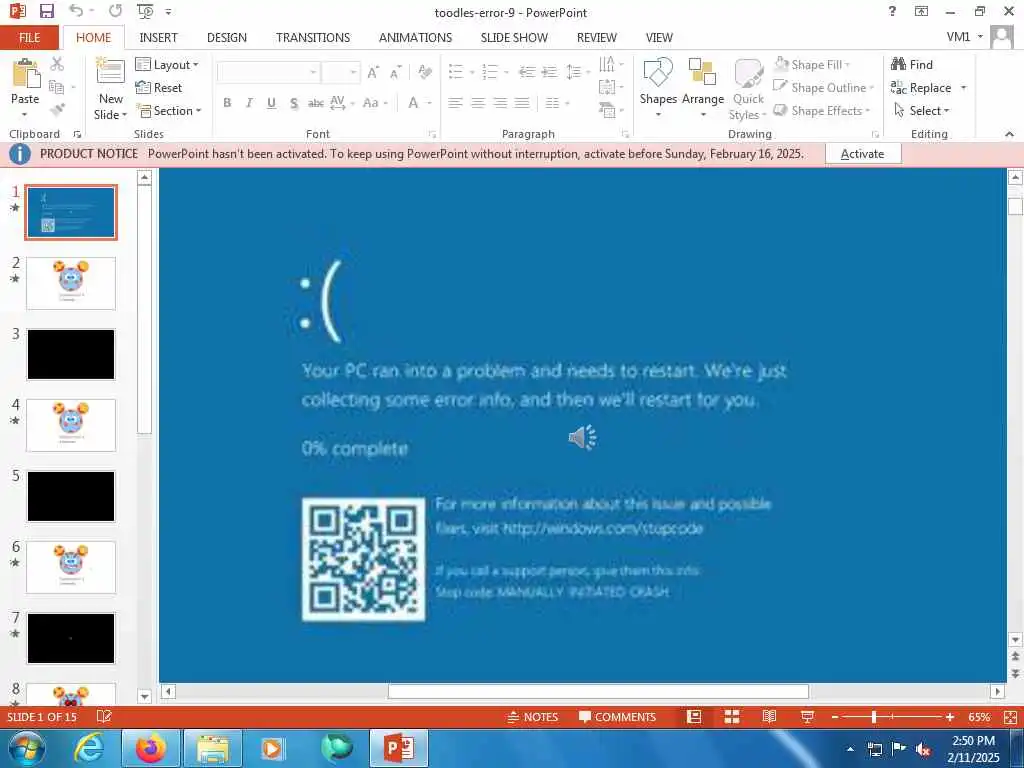Open the Shape Effects dropdown

(x=822, y=110)
